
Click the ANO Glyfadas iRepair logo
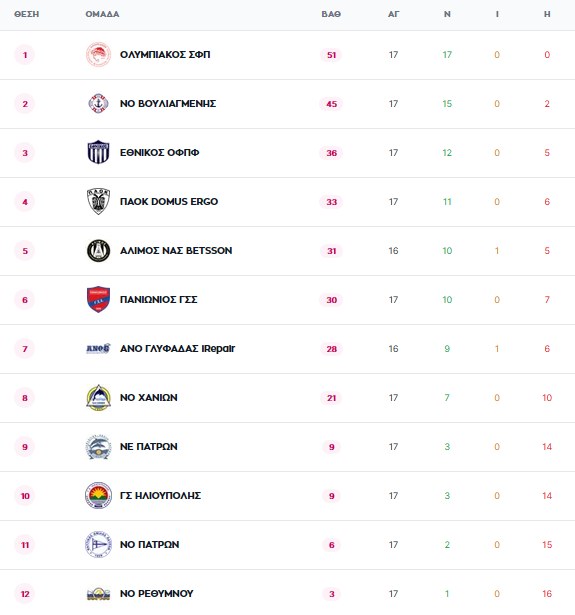98,348
